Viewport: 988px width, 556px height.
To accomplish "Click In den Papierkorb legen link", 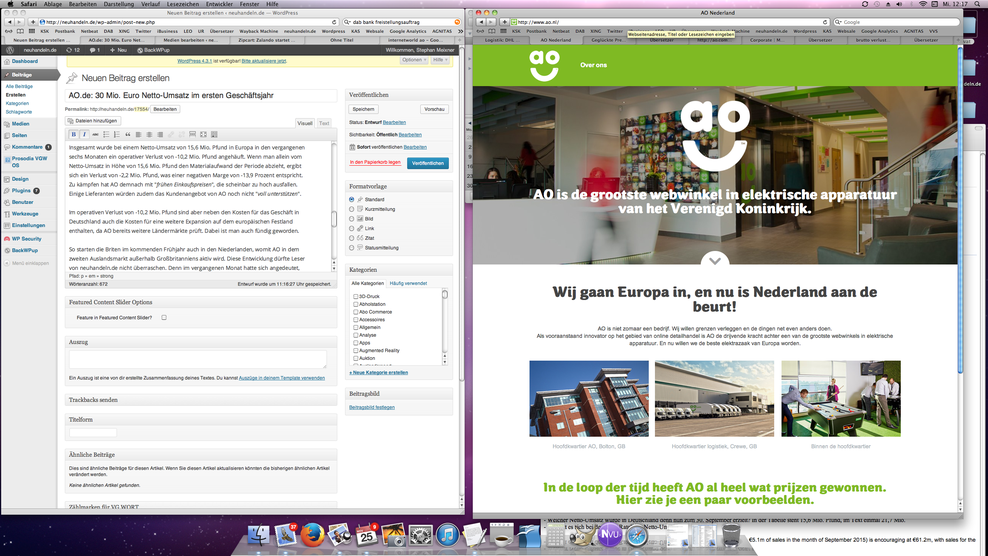I will pyautogui.click(x=375, y=162).
